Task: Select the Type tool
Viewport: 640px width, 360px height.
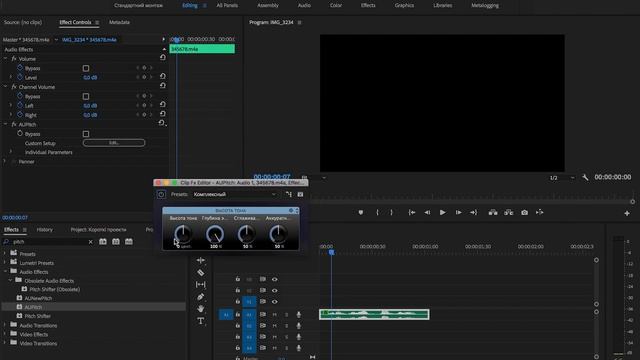Action: pos(200,321)
